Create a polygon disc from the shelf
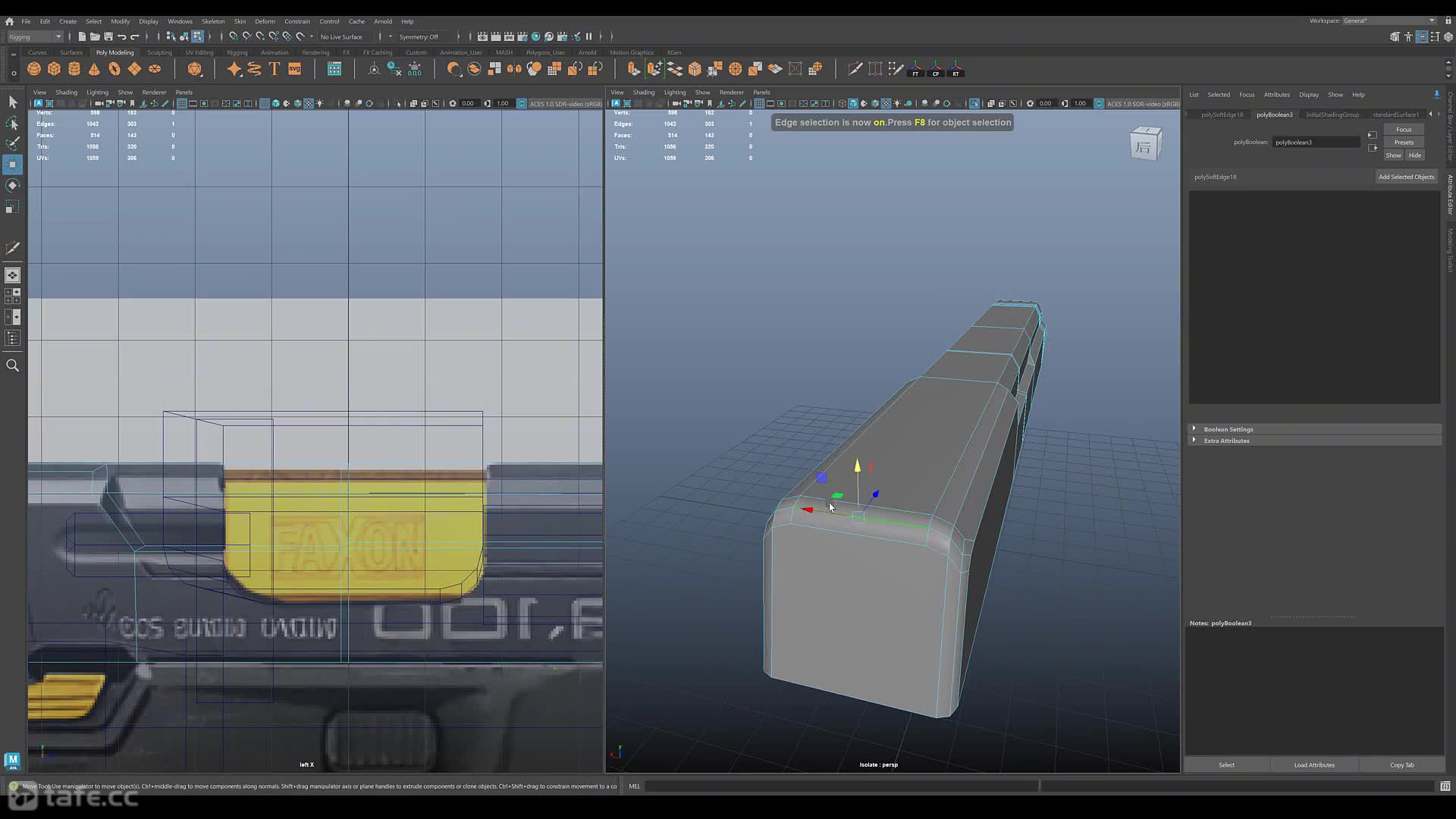Viewport: 1456px width, 819px height. 155,69
